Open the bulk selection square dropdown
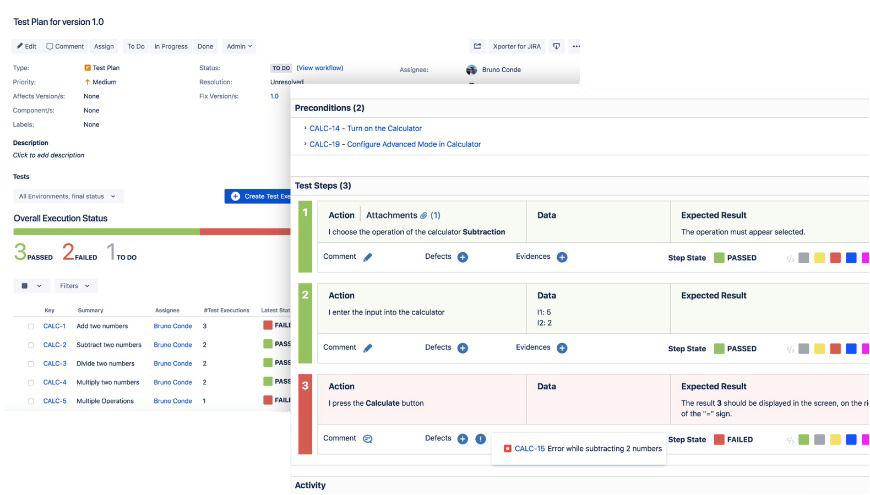 tap(32, 286)
